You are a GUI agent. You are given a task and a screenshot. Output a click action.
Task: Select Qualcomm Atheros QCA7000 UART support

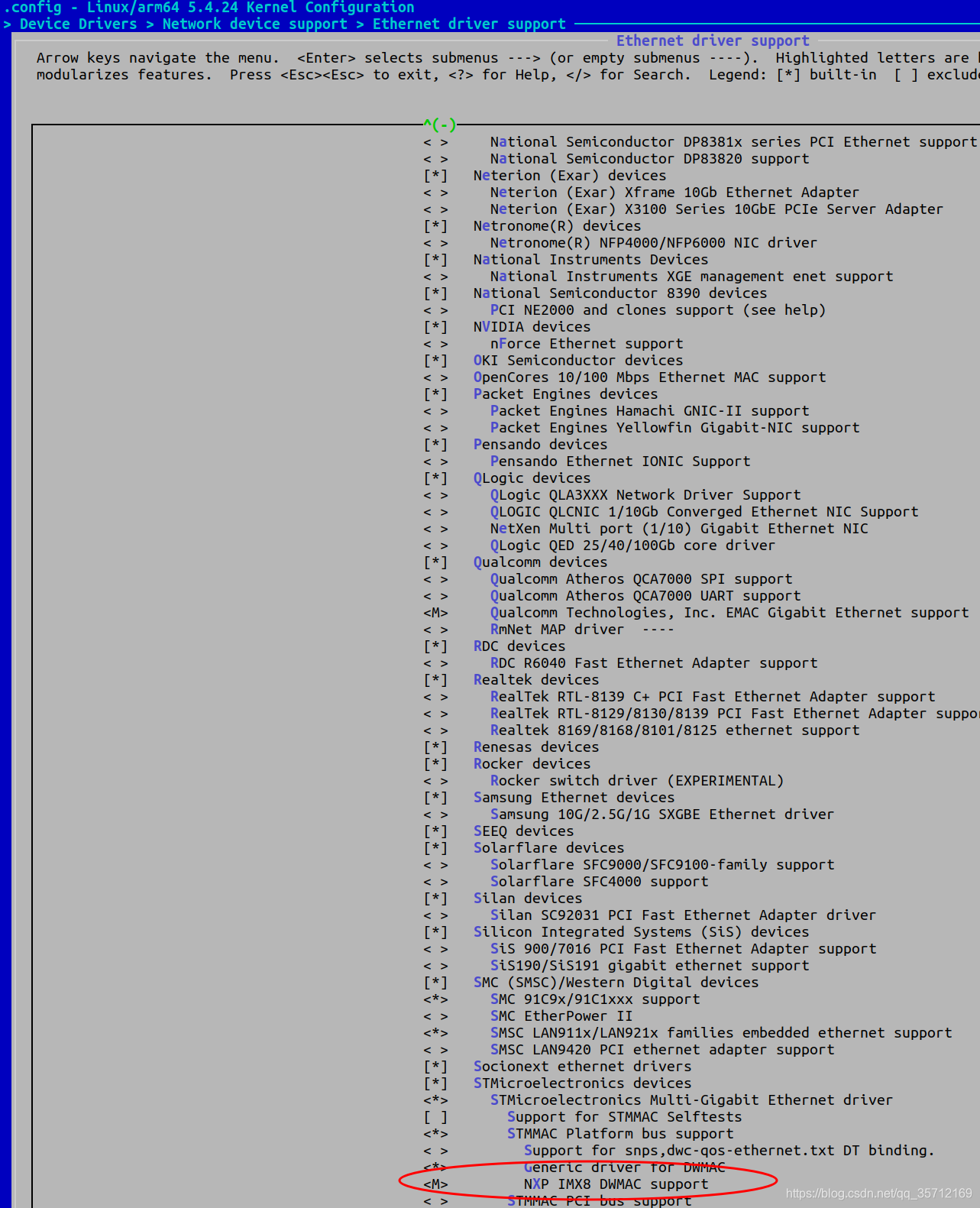click(x=645, y=596)
